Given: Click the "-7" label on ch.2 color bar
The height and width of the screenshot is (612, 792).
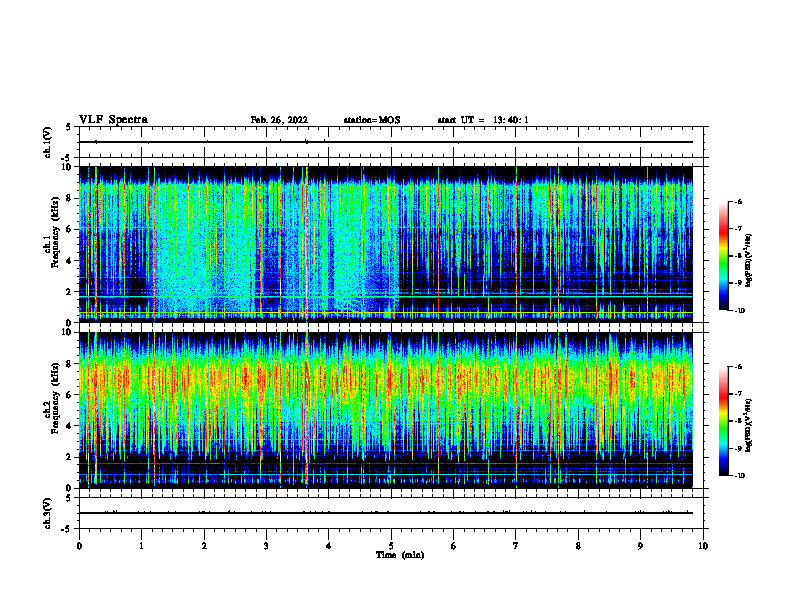Looking at the screenshot, I should click(x=738, y=394).
